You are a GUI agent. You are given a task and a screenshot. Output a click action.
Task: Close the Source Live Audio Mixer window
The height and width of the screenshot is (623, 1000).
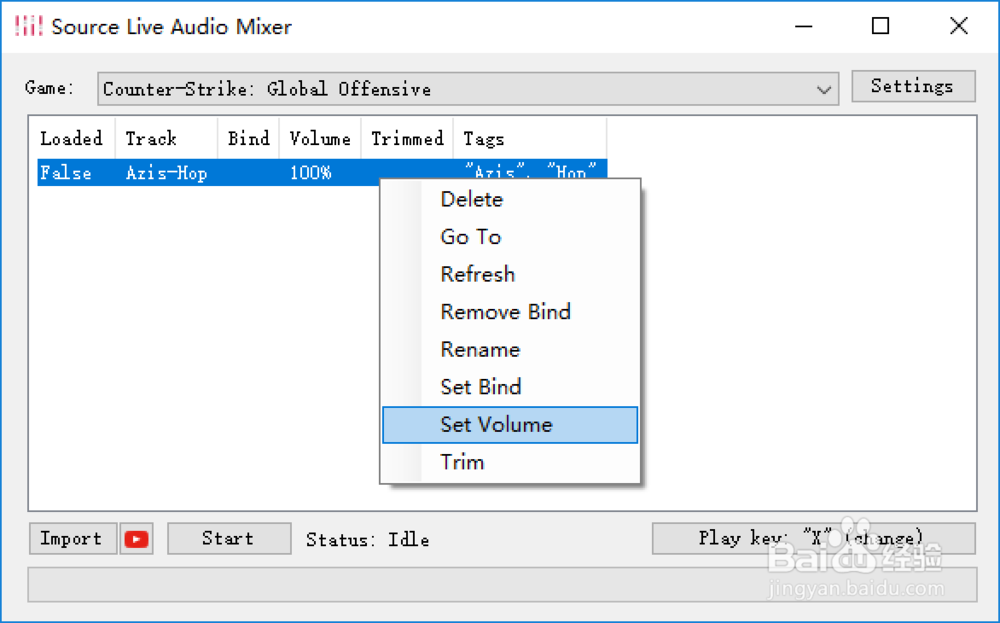[x=958, y=27]
